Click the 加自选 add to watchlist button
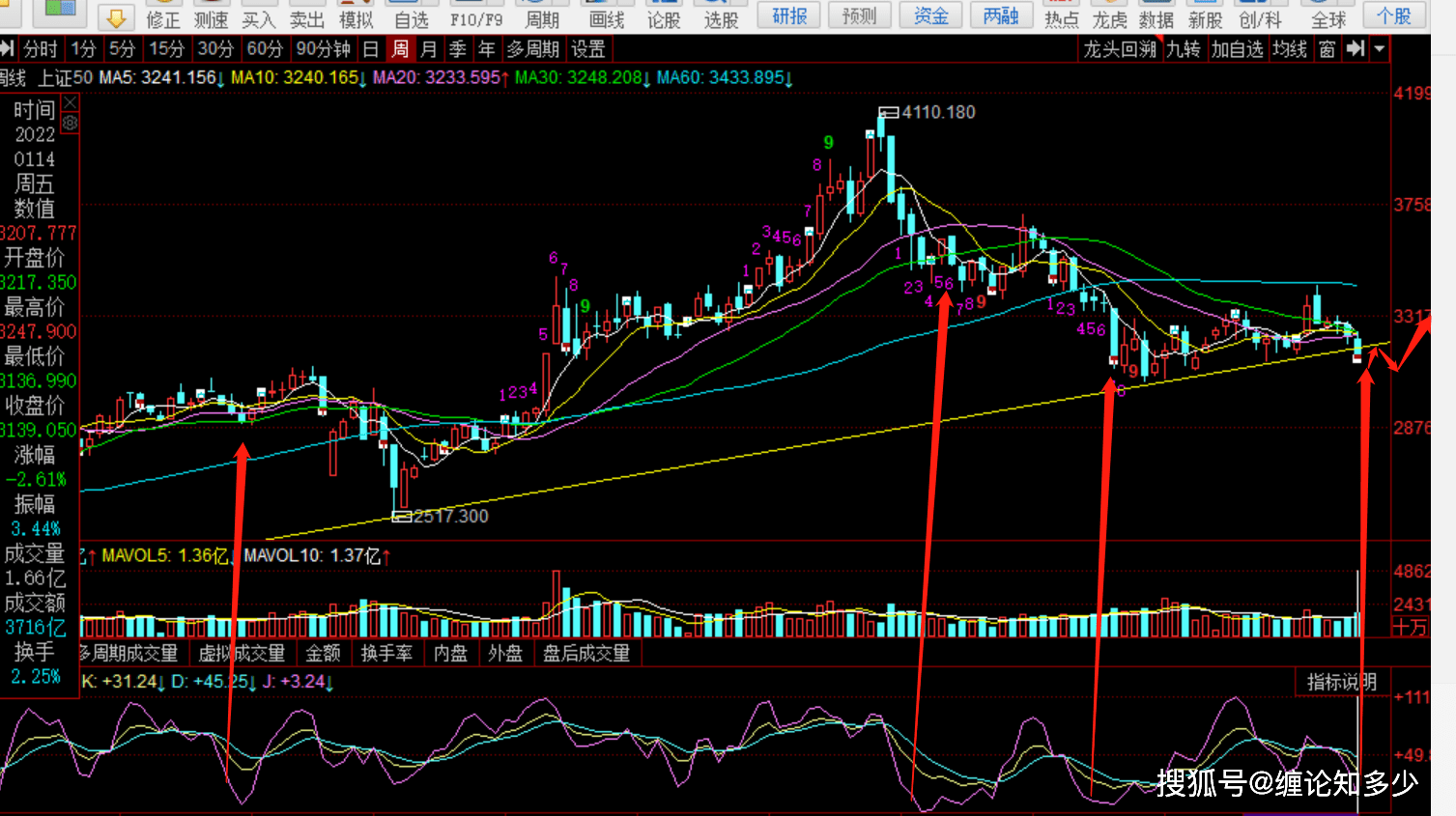The height and width of the screenshot is (816, 1456). pos(1237,48)
